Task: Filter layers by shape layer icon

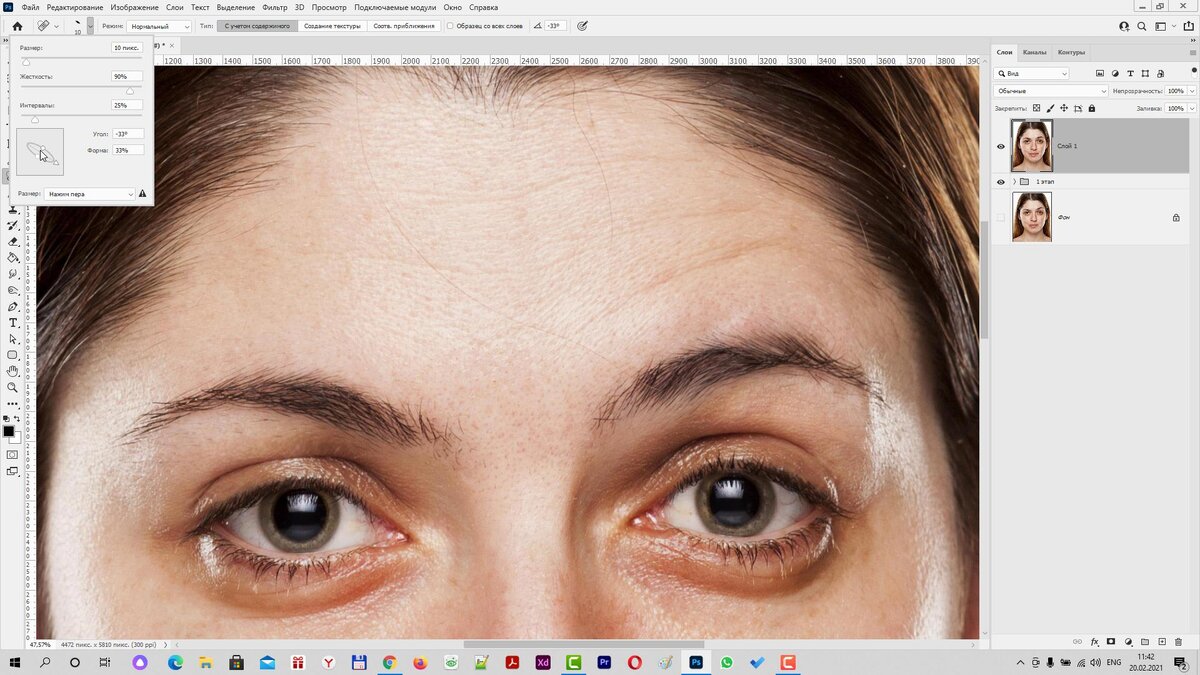Action: pyautogui.click(x=1145, y=73)
